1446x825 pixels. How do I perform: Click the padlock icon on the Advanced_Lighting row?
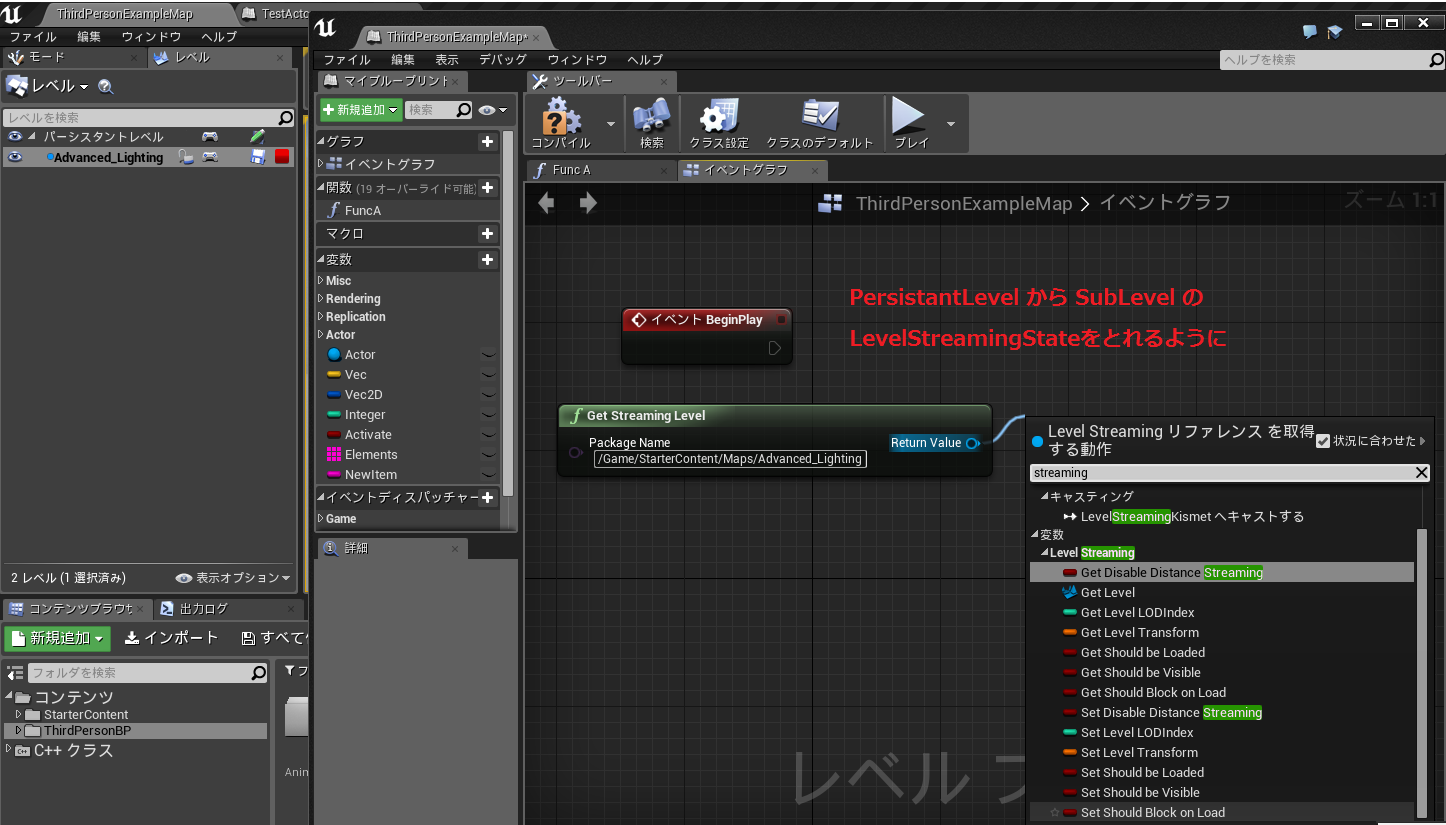point(185,157)
